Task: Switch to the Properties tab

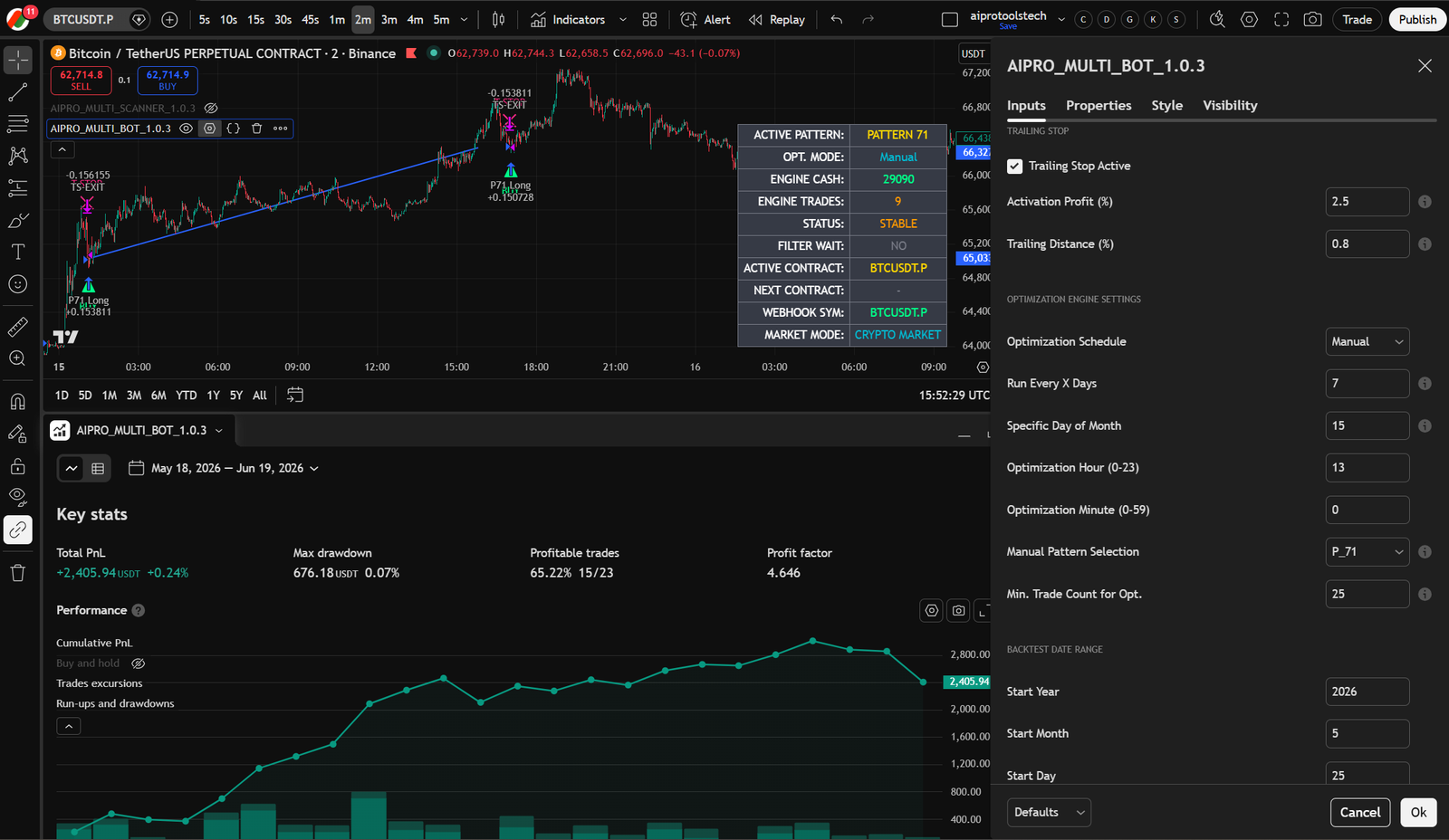Action: 1099,105
